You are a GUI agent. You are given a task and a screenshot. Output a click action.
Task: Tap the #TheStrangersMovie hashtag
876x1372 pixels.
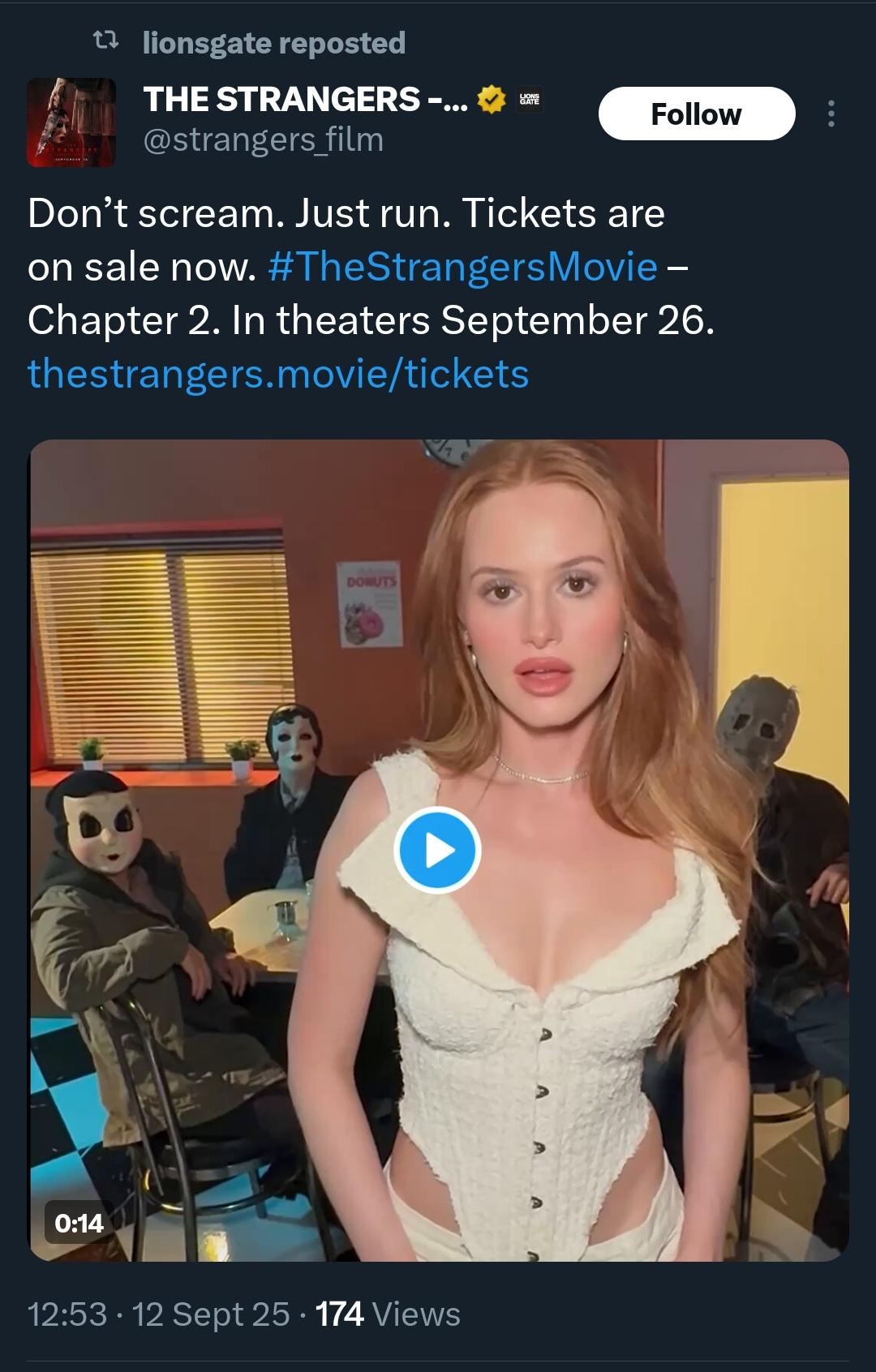(x=462, y=267)
